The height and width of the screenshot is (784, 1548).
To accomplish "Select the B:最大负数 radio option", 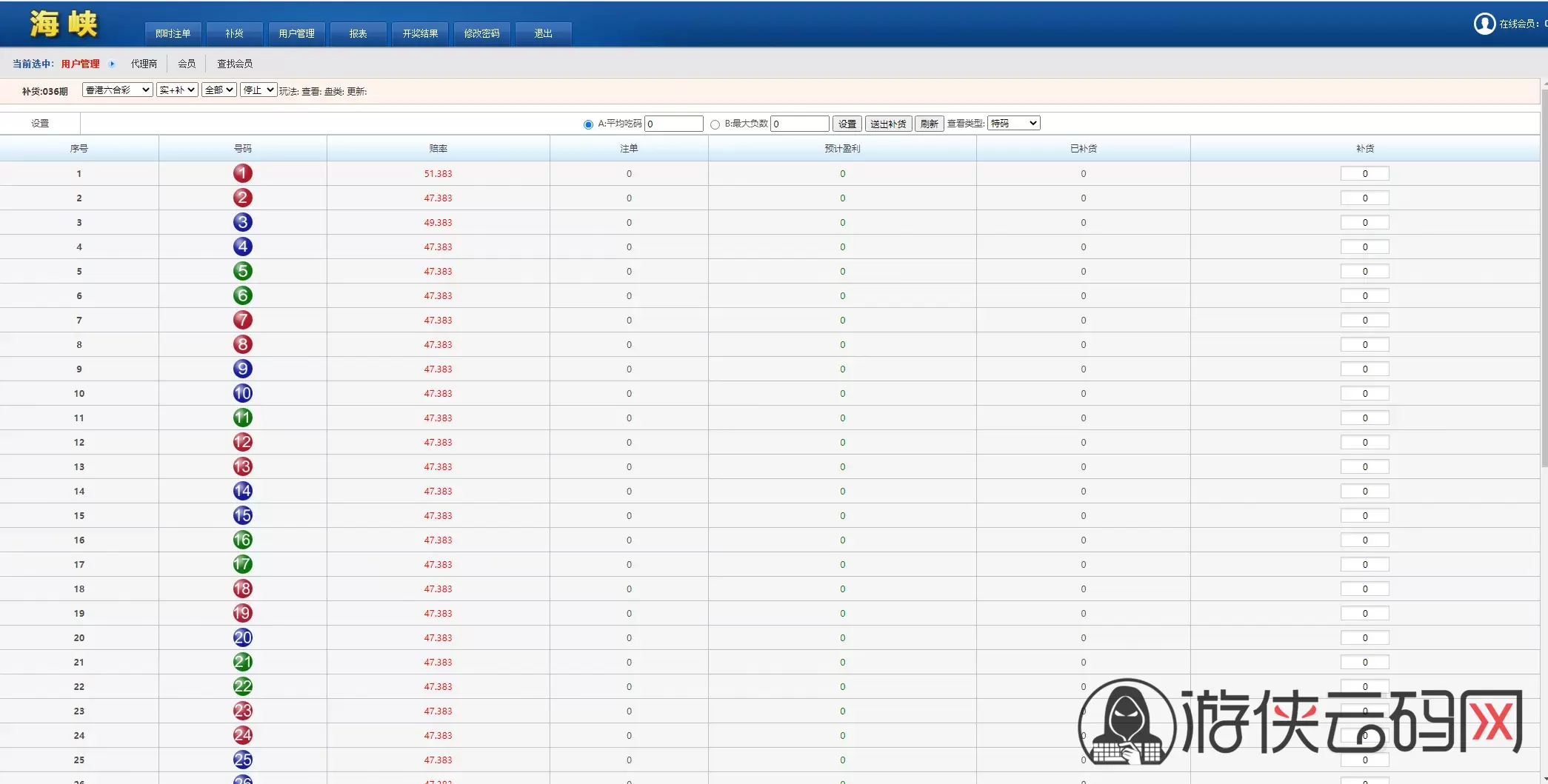I will point(715,124).
